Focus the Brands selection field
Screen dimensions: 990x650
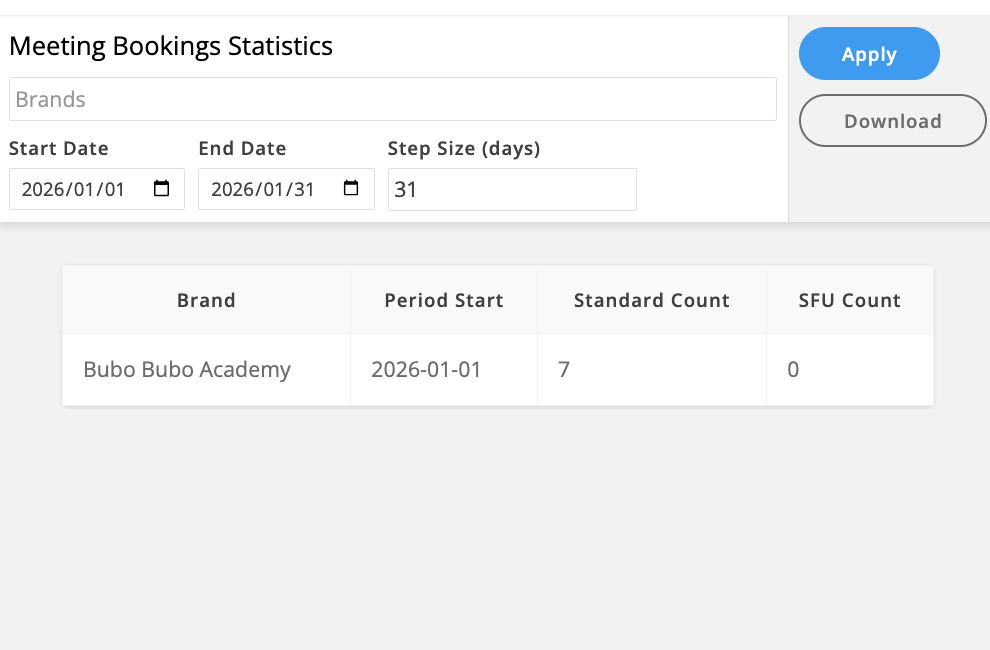(x=392, y=99)
